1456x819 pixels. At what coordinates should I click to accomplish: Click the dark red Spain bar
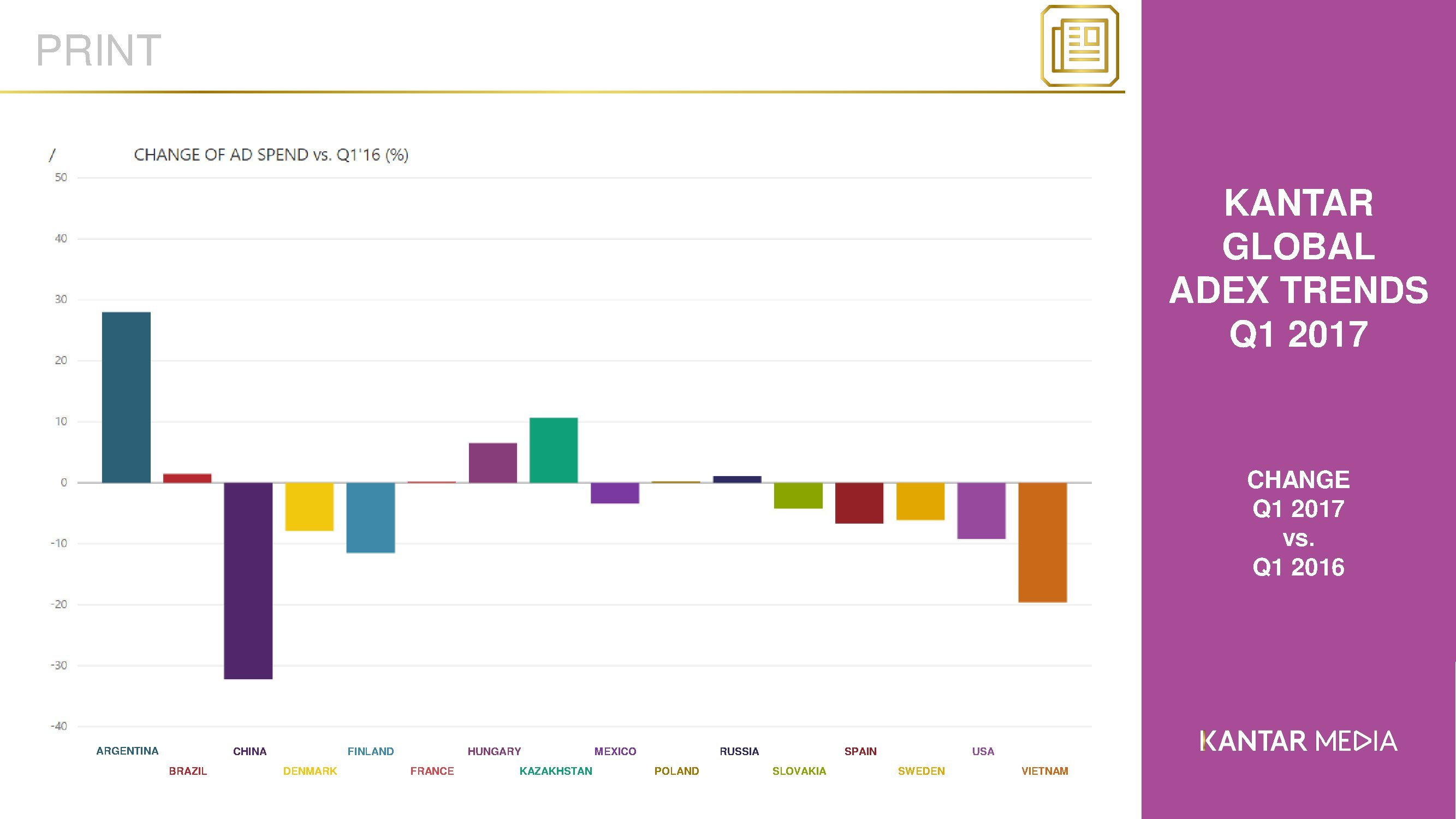[x=859, y=503]
